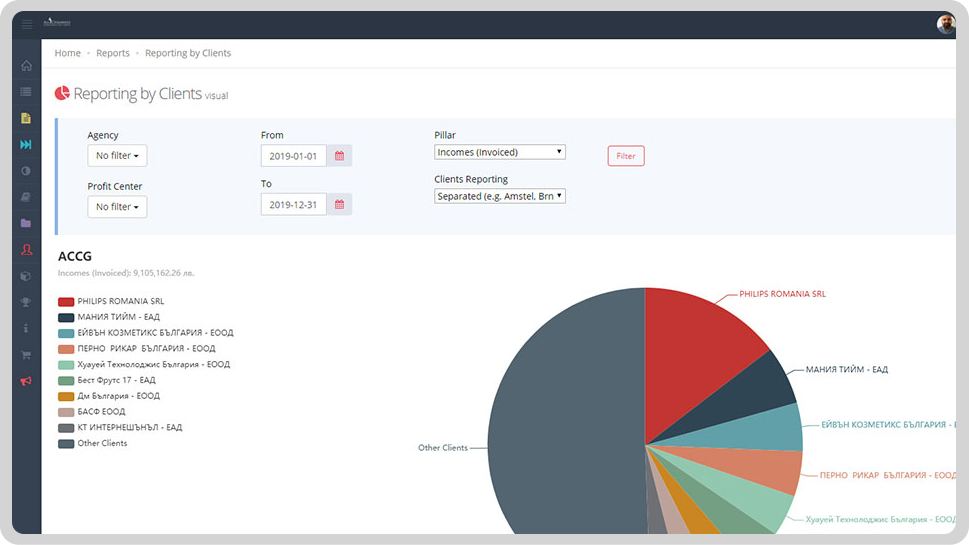Toggle ПЕРНО РИКАР БЪЛГАРИЯ legend swatch
The image size is (969, 545).
tap(66, 349)
